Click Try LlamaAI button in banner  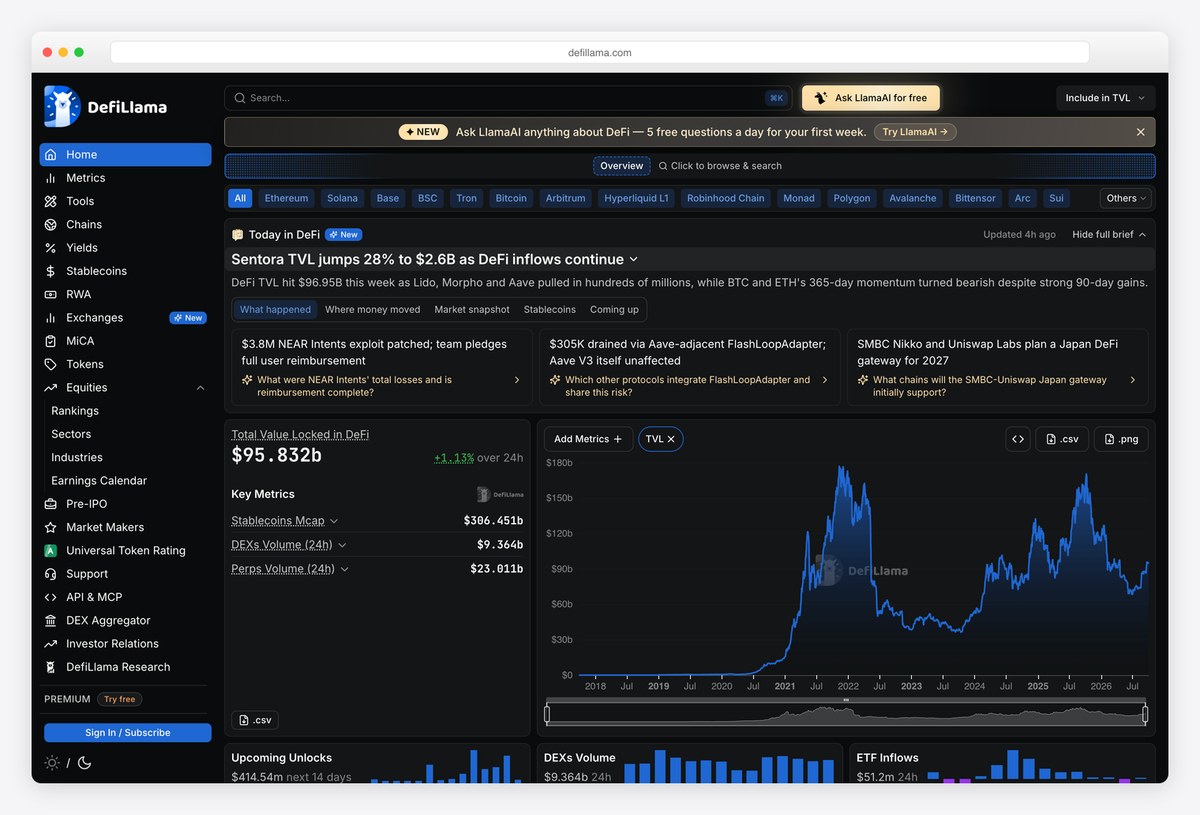point(915,132)
